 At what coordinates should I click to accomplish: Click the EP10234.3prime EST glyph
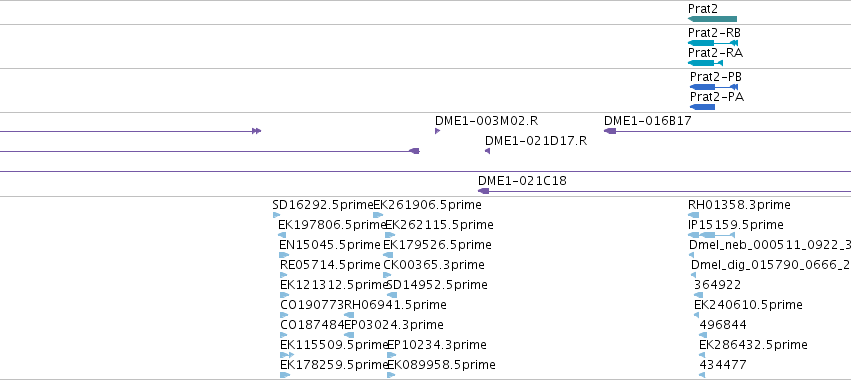tap(392, 355)
